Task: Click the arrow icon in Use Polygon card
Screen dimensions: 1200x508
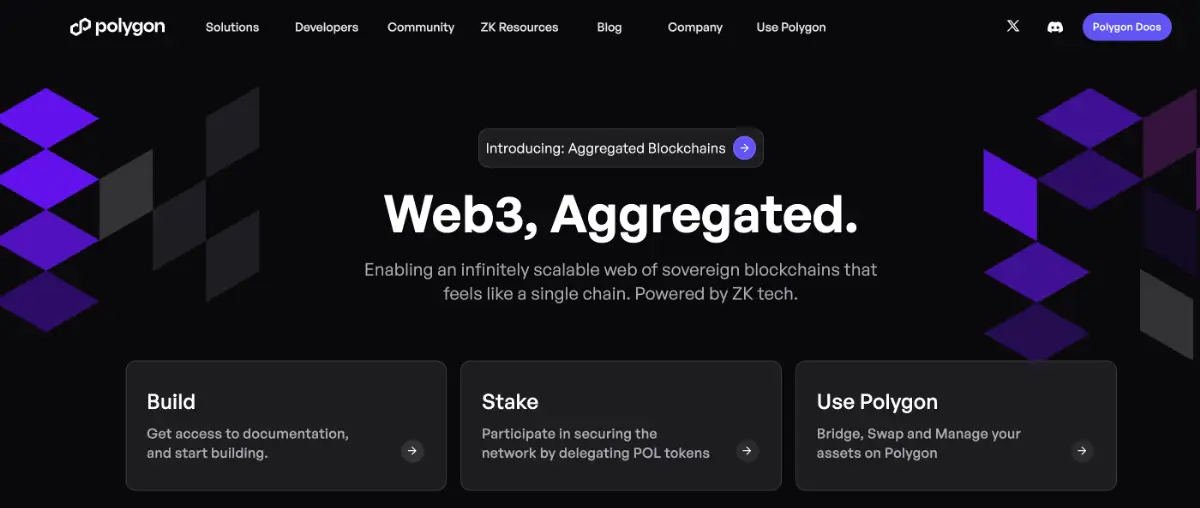Action: click(x=1082, y=451)
